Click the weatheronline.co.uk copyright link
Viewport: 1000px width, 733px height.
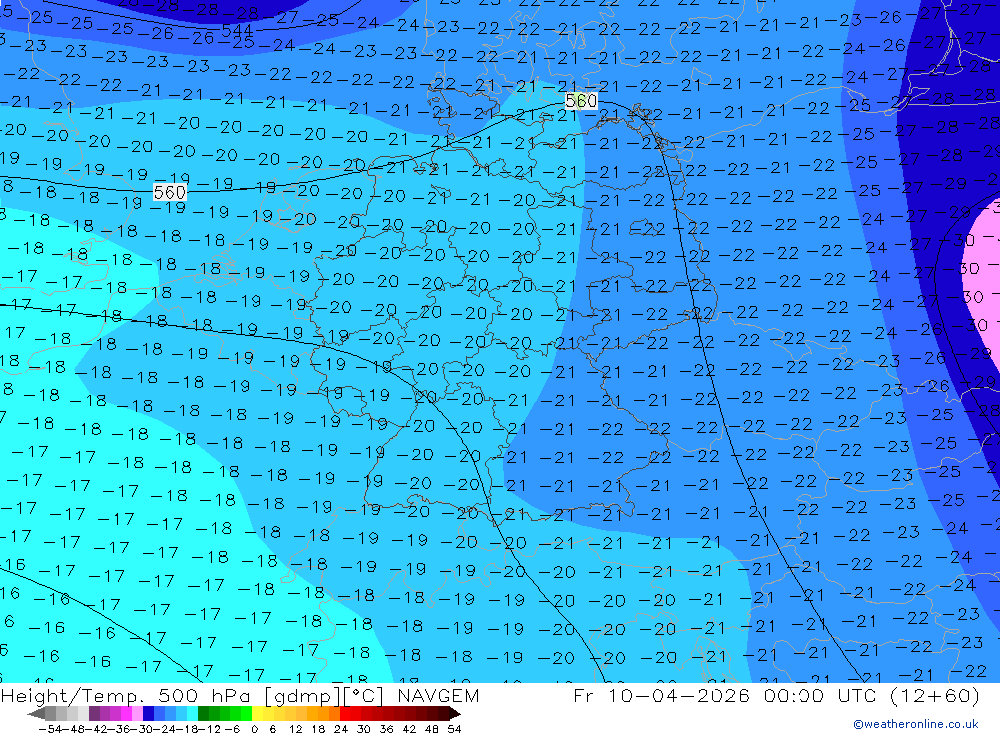[x=916, y=724]
